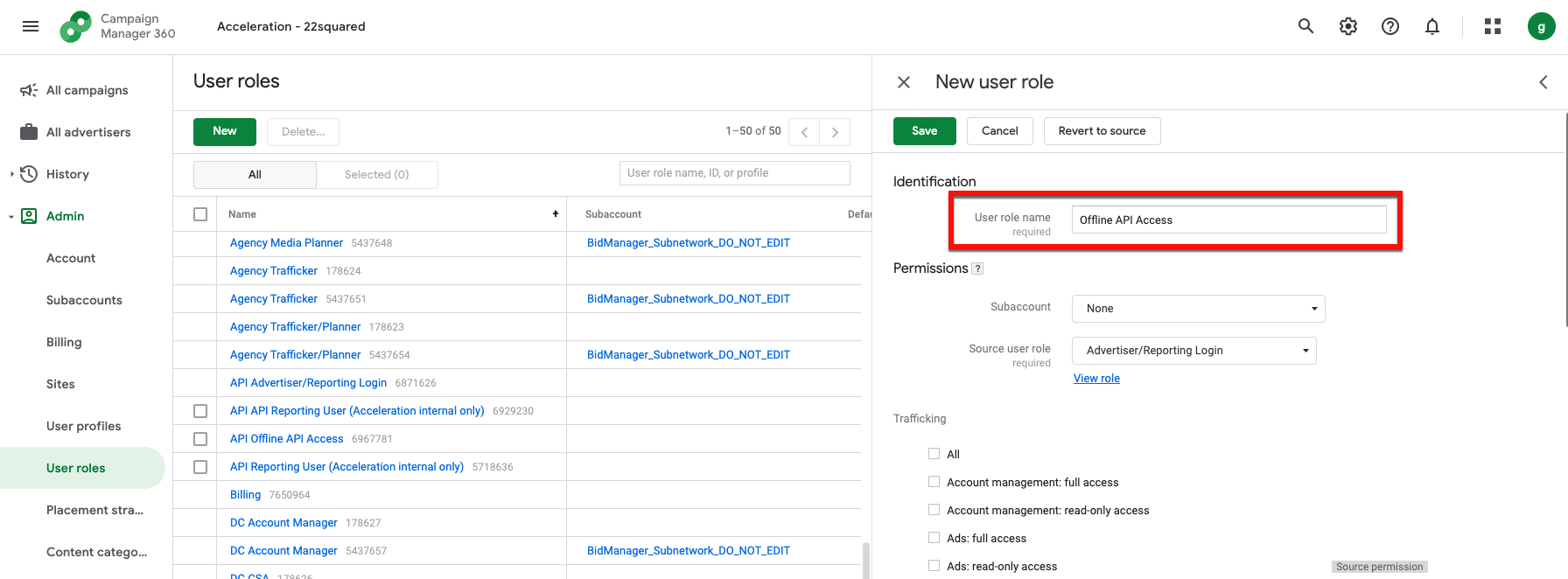Tick the select-all checkbox in the table header
The width and height of the screenshot is (1568, 579).
click(x=200, y=214)
